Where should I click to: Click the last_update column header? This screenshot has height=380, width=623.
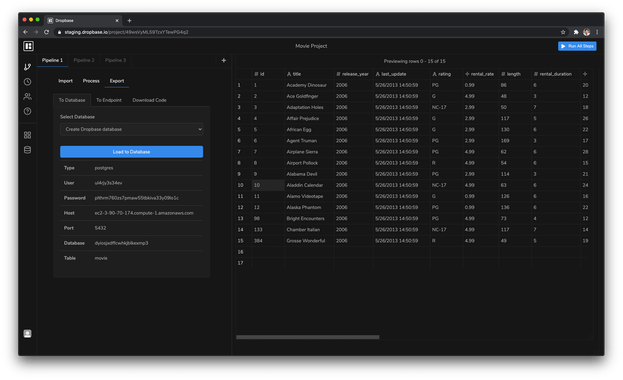pyautogui.click(x=402, y=74)
